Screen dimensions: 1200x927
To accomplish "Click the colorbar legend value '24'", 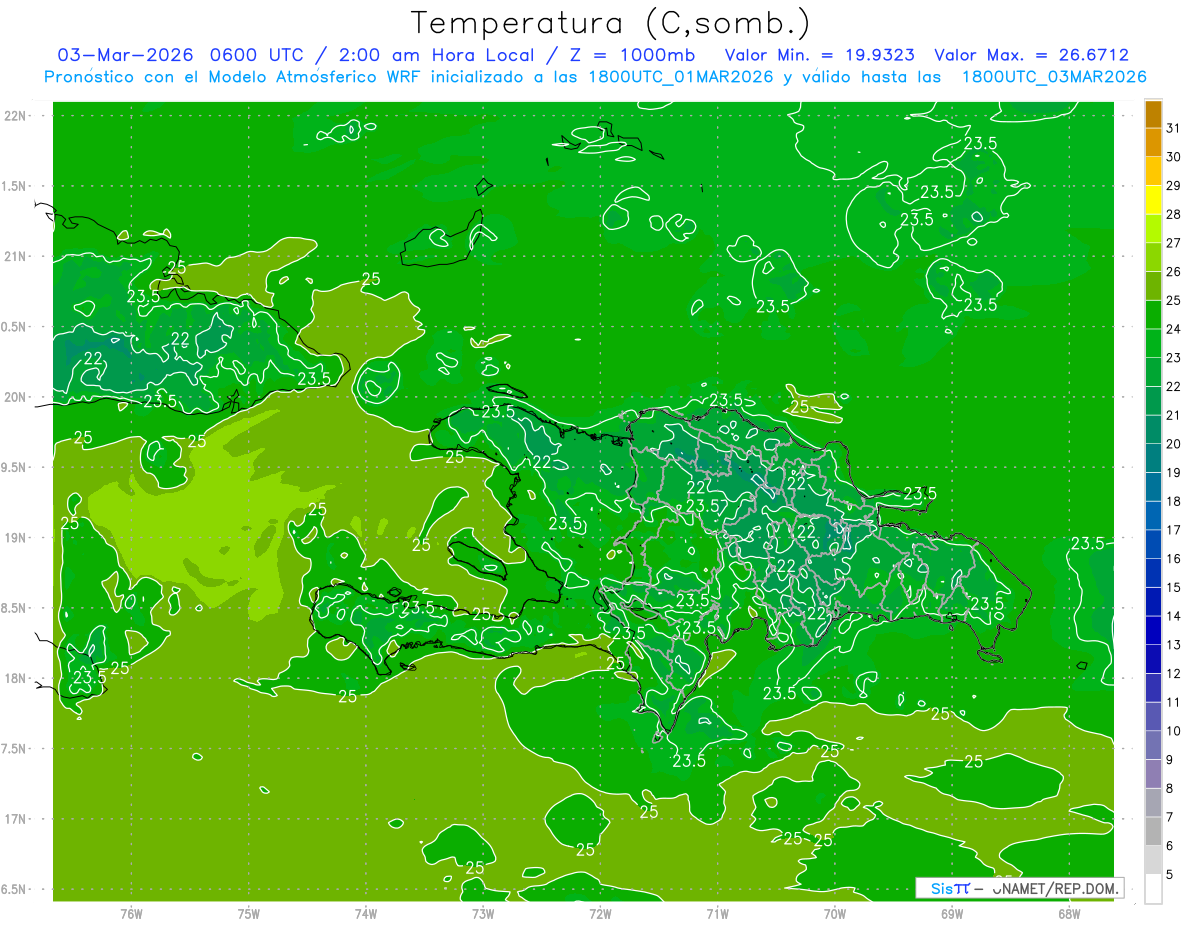I will 1174,329.
